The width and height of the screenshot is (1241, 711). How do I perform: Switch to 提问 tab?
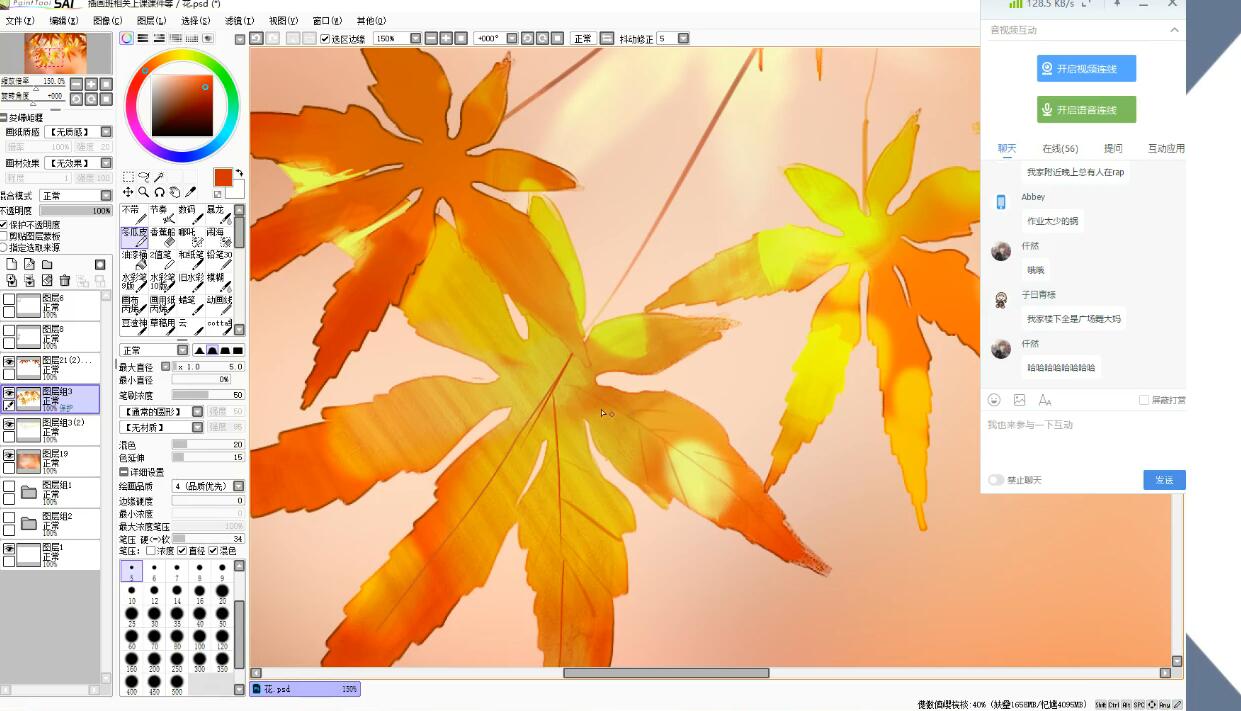click(x=1113, y=148)
